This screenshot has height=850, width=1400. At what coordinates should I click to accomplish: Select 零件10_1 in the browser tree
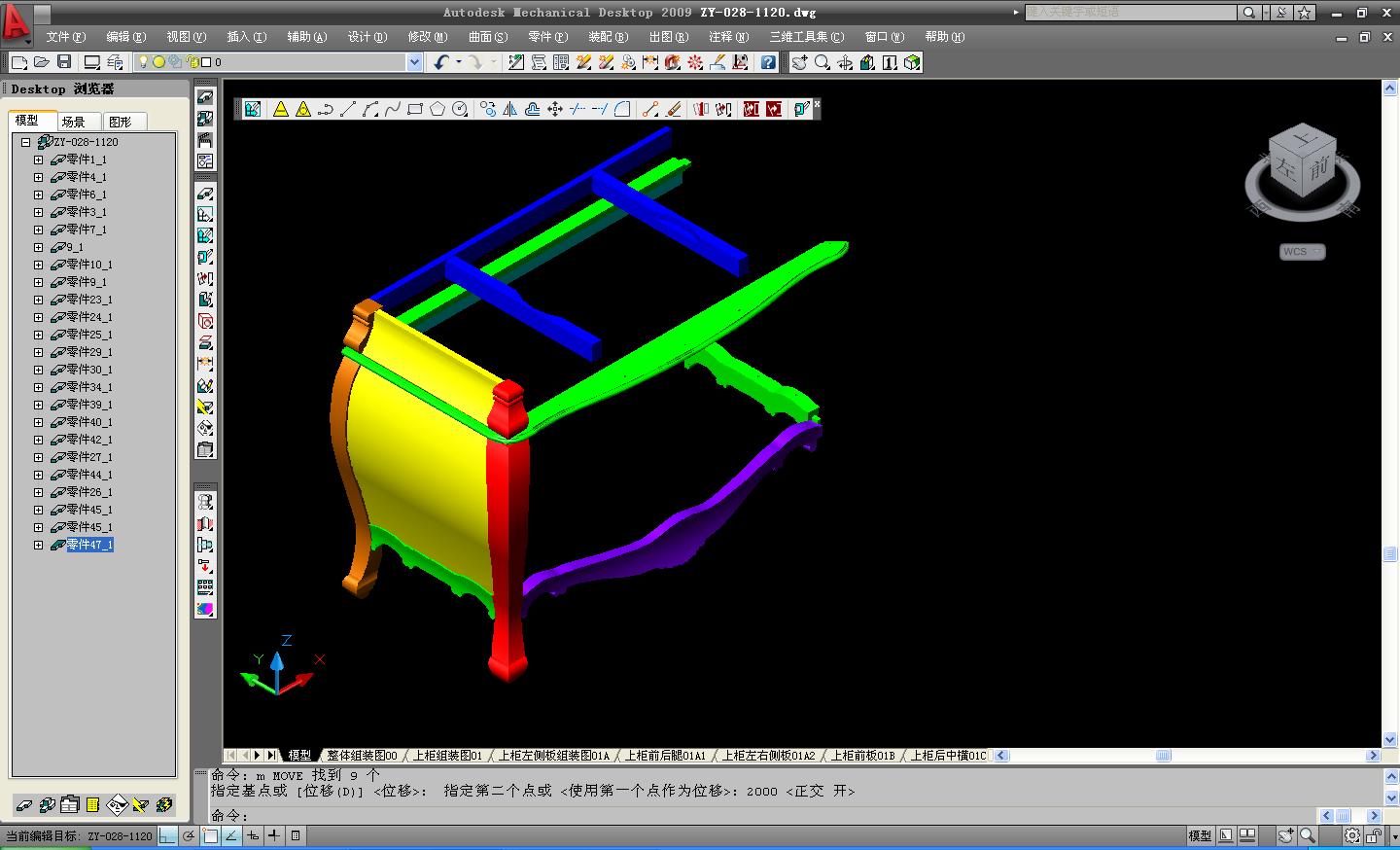click(x=89, y=265)
